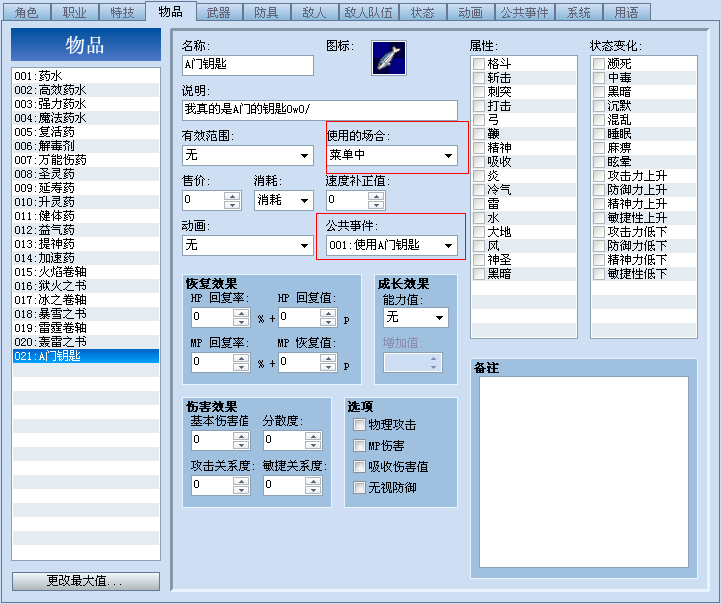Select item 012:益气药 in list

(x=86, y=230)
